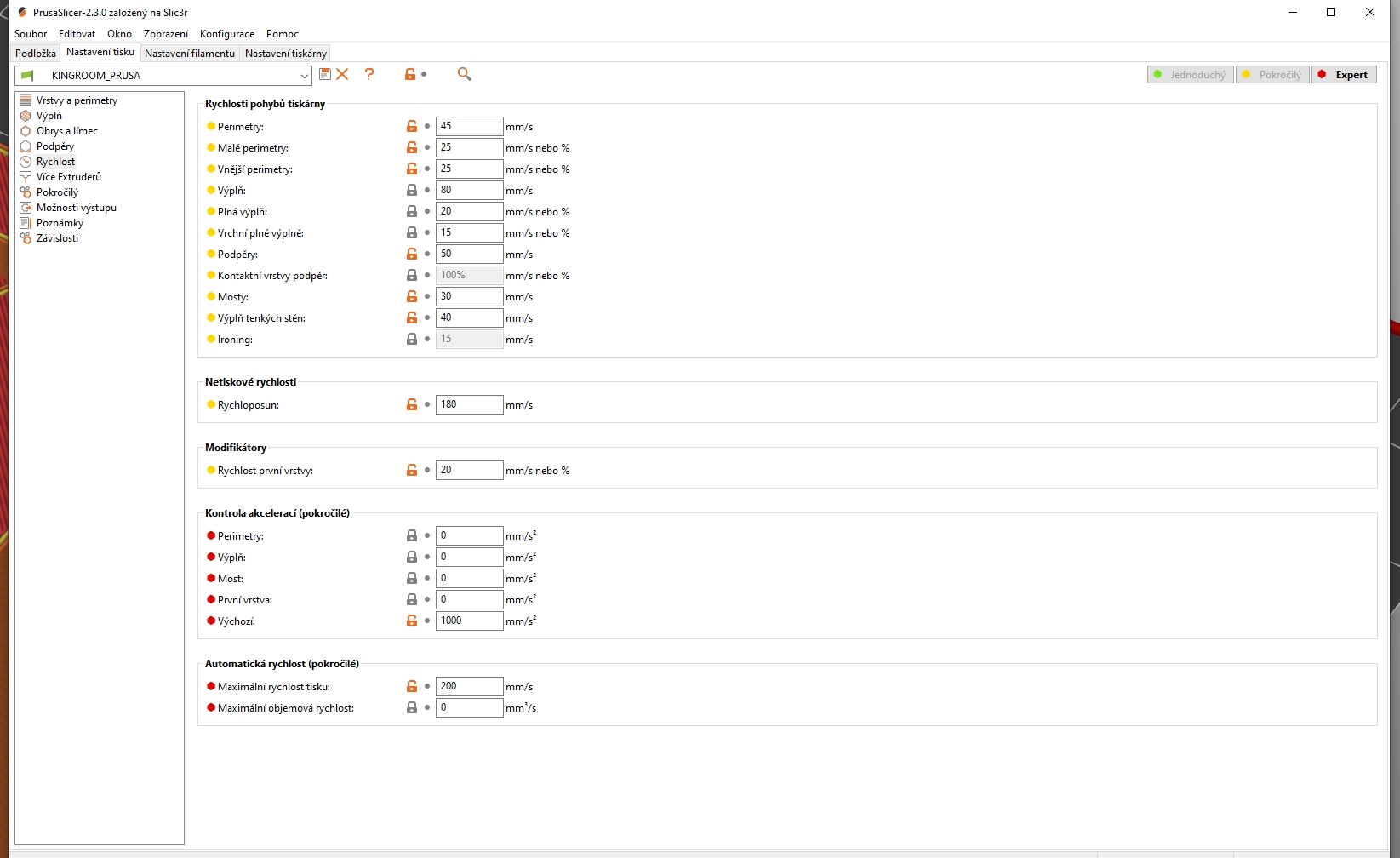
Task: Click the save preset icon
Action: (x=324, y=75)
